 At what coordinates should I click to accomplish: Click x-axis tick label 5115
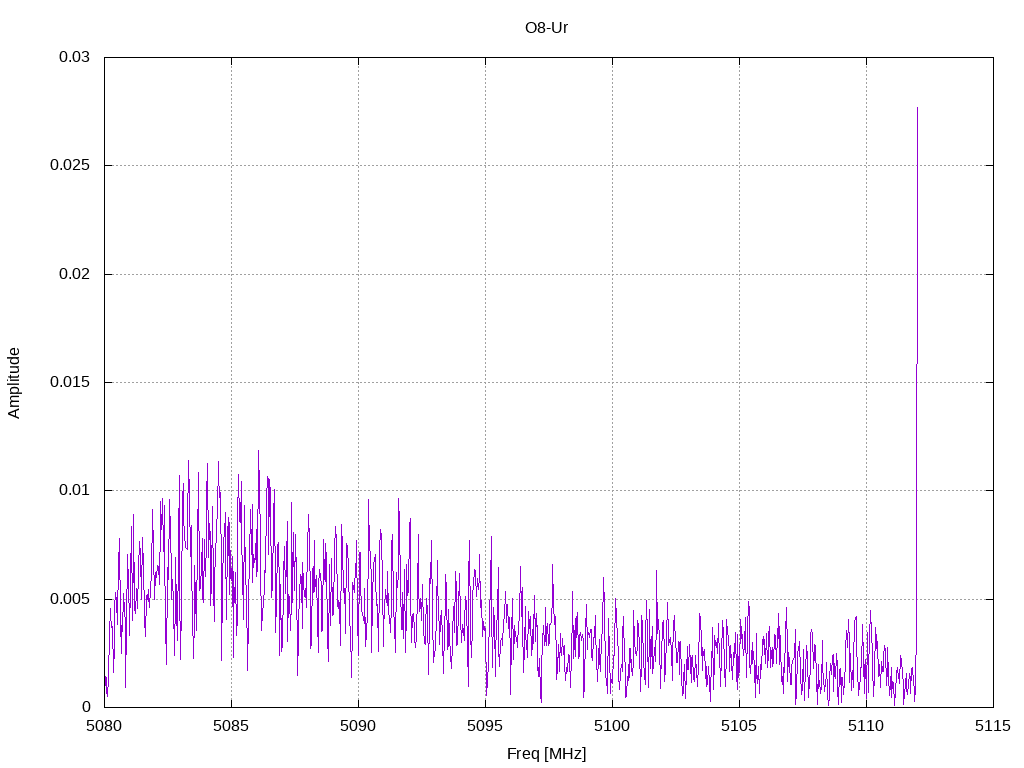point(993,726)
